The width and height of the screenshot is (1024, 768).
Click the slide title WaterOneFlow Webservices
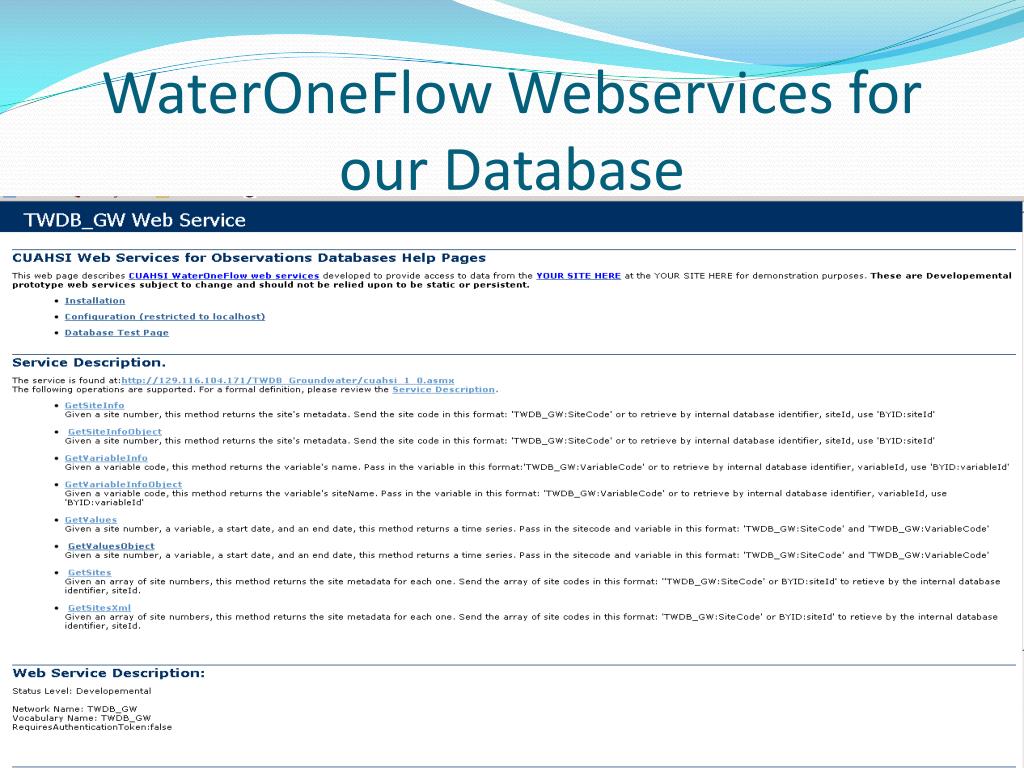[512, 95]
